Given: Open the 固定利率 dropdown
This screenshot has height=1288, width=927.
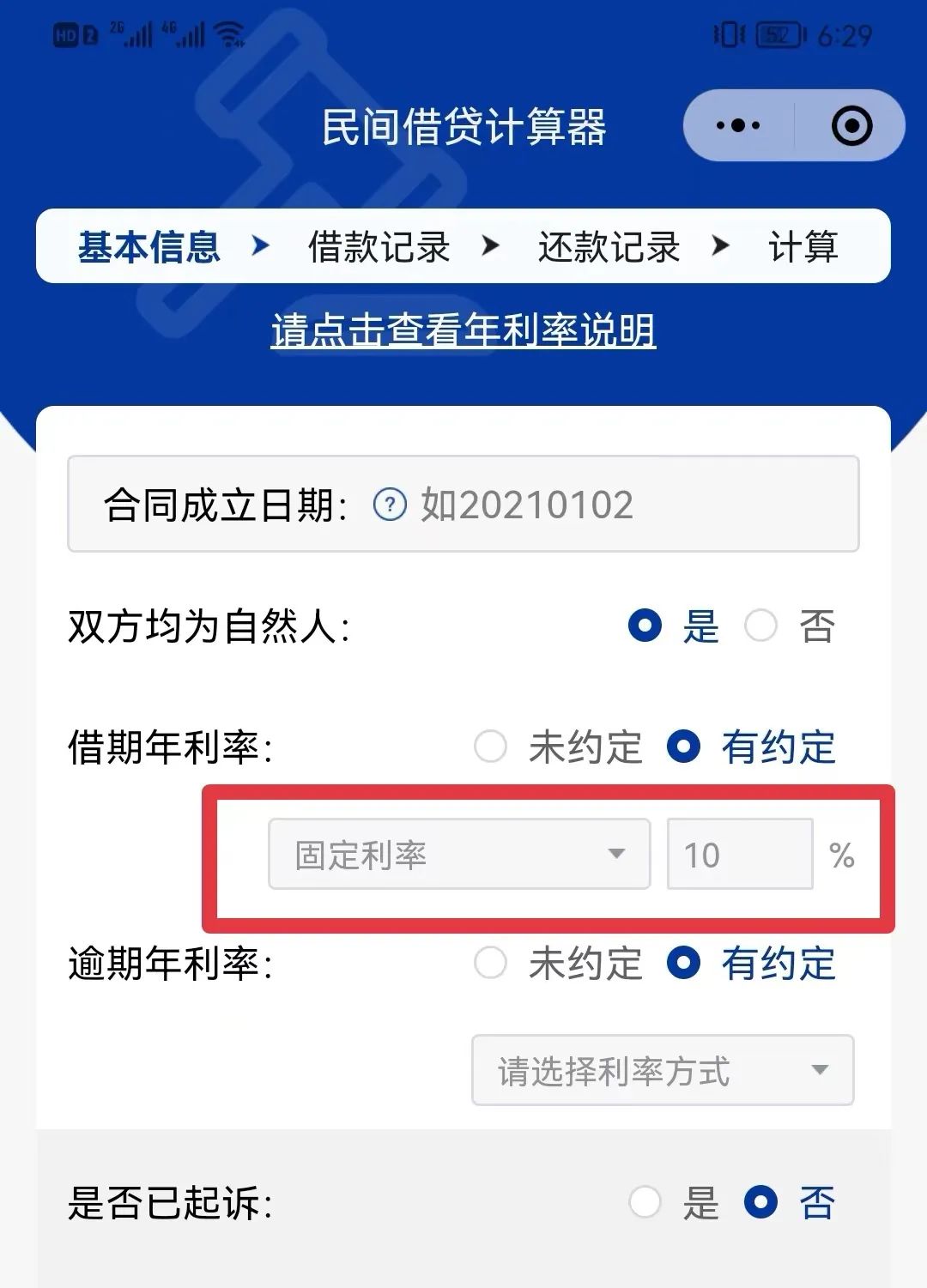Looking at the screenshot, I should tap(459, 854).
